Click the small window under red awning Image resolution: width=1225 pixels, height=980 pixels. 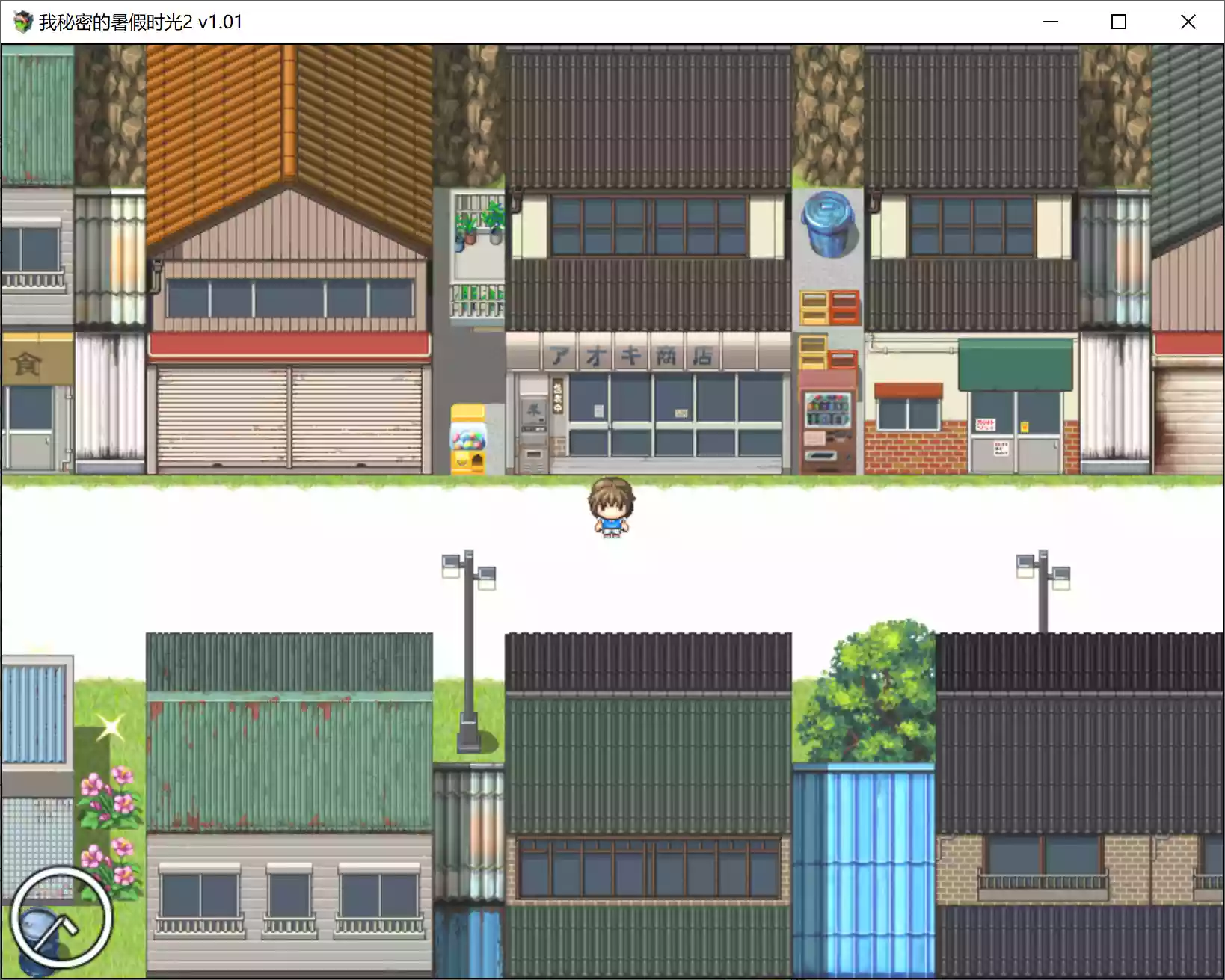pyautogui.click(x=909, y=413)
